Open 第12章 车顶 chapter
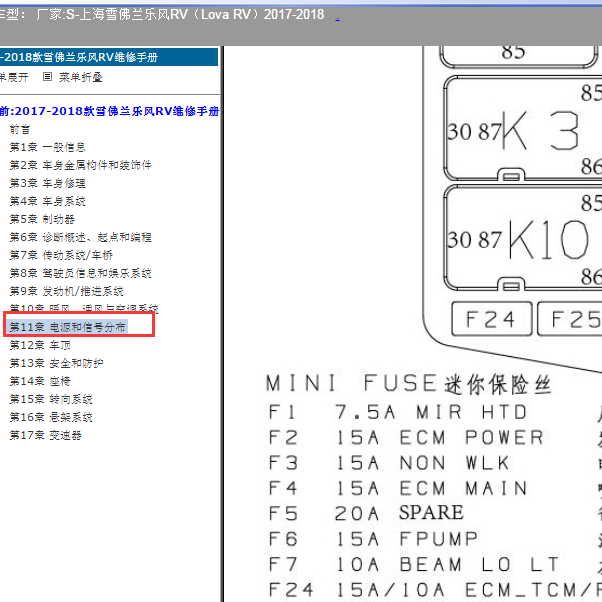 pyautogui.click(x=40, y=345)
